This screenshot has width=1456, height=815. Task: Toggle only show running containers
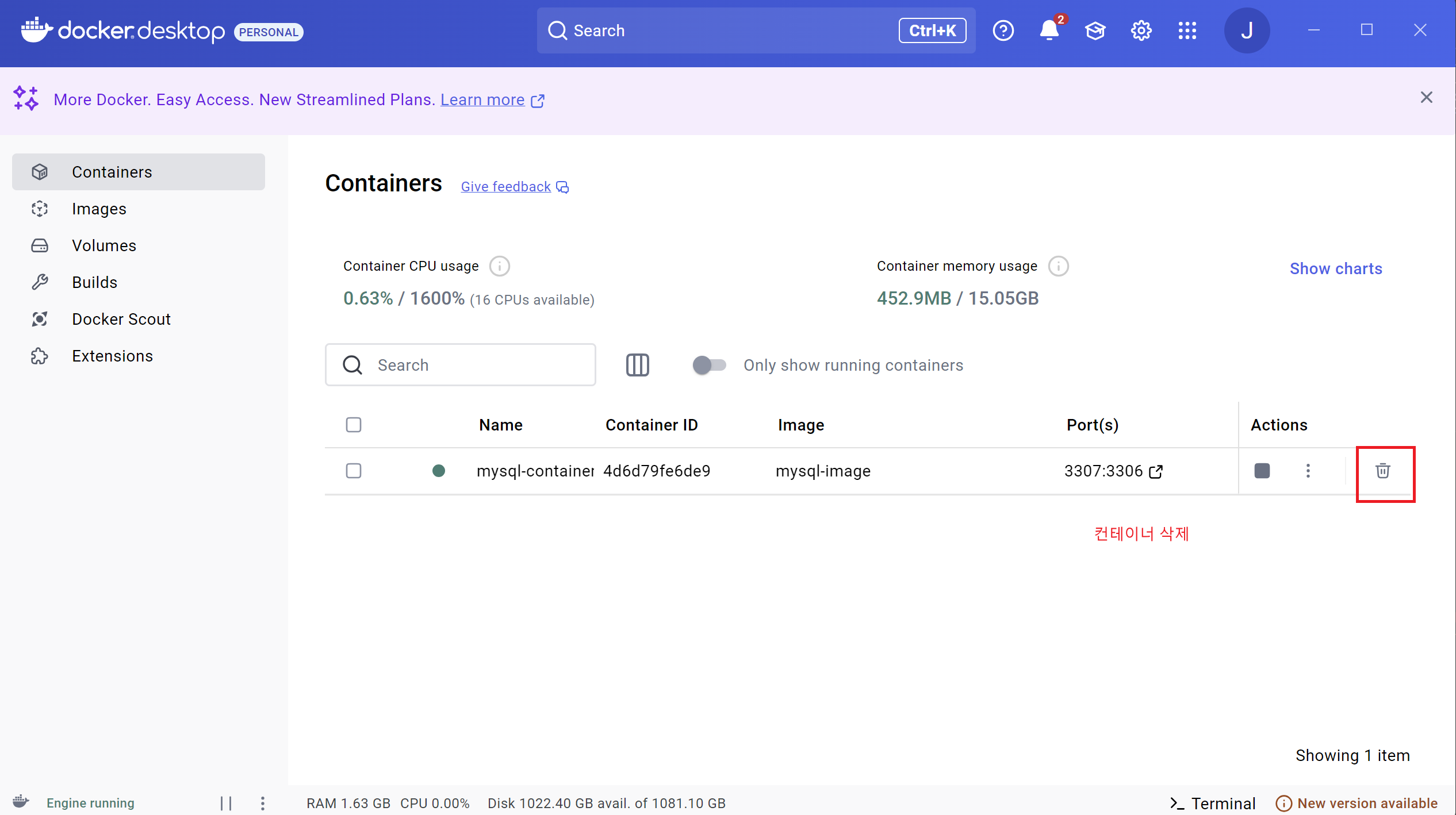coord(709,365)
